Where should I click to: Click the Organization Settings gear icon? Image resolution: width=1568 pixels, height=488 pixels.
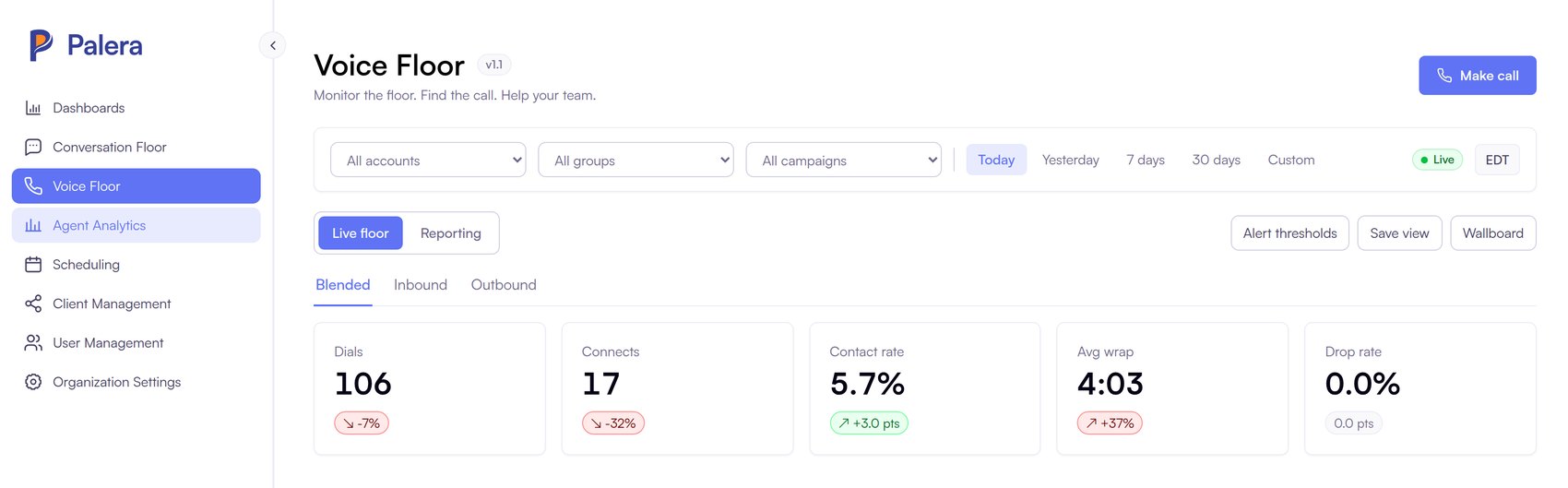(33, 382)
